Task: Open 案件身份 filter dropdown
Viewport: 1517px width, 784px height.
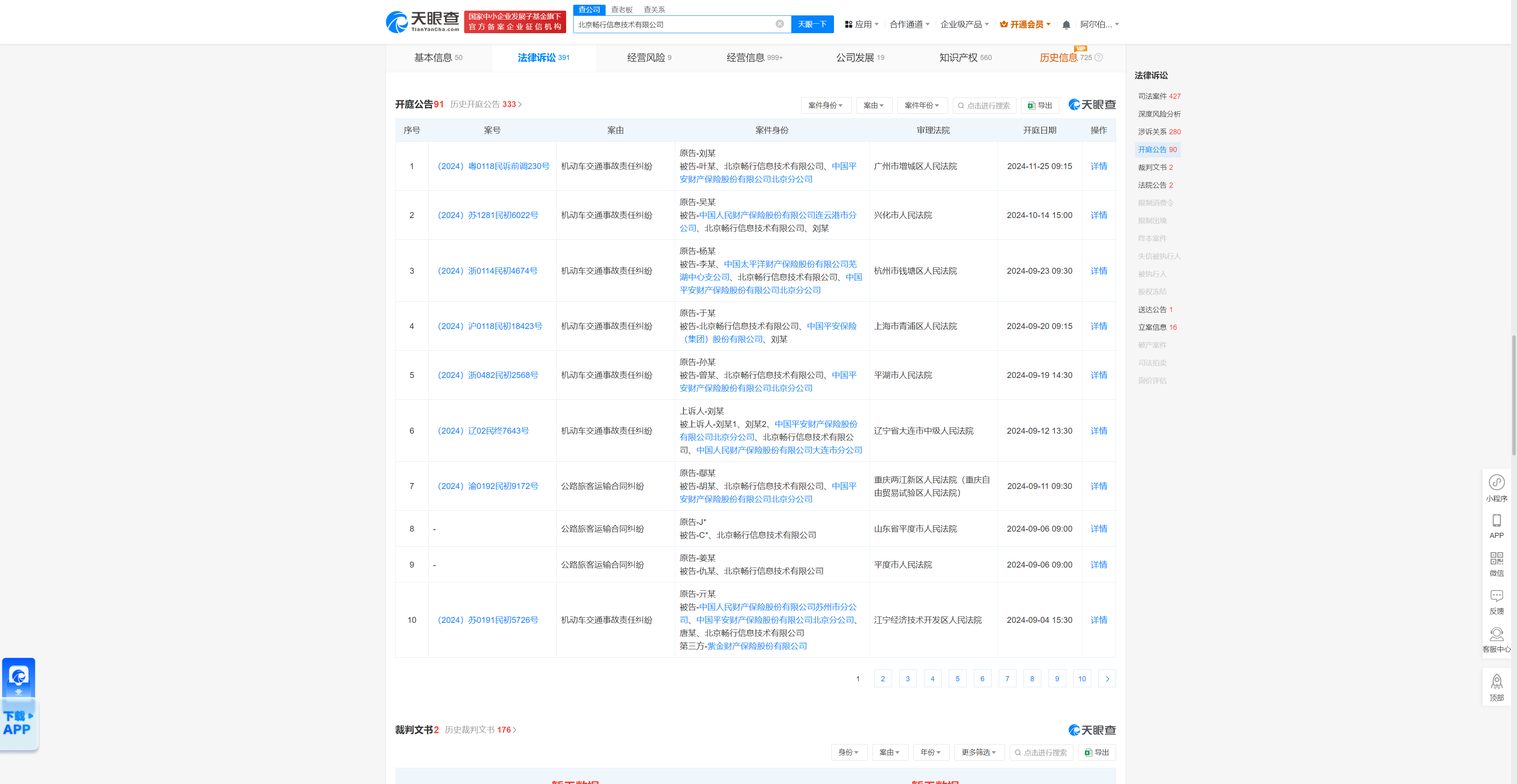Action: pos(825,105)
